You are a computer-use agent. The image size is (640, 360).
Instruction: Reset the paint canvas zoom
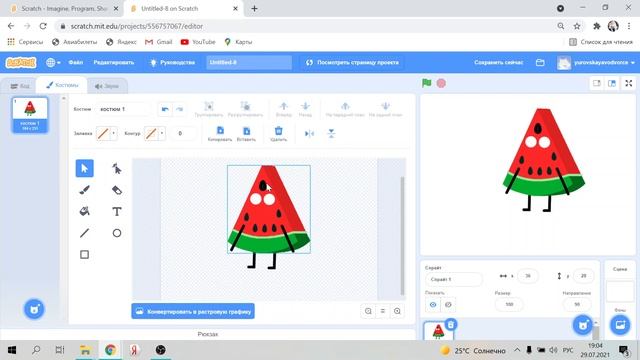(x=382, y=311)
